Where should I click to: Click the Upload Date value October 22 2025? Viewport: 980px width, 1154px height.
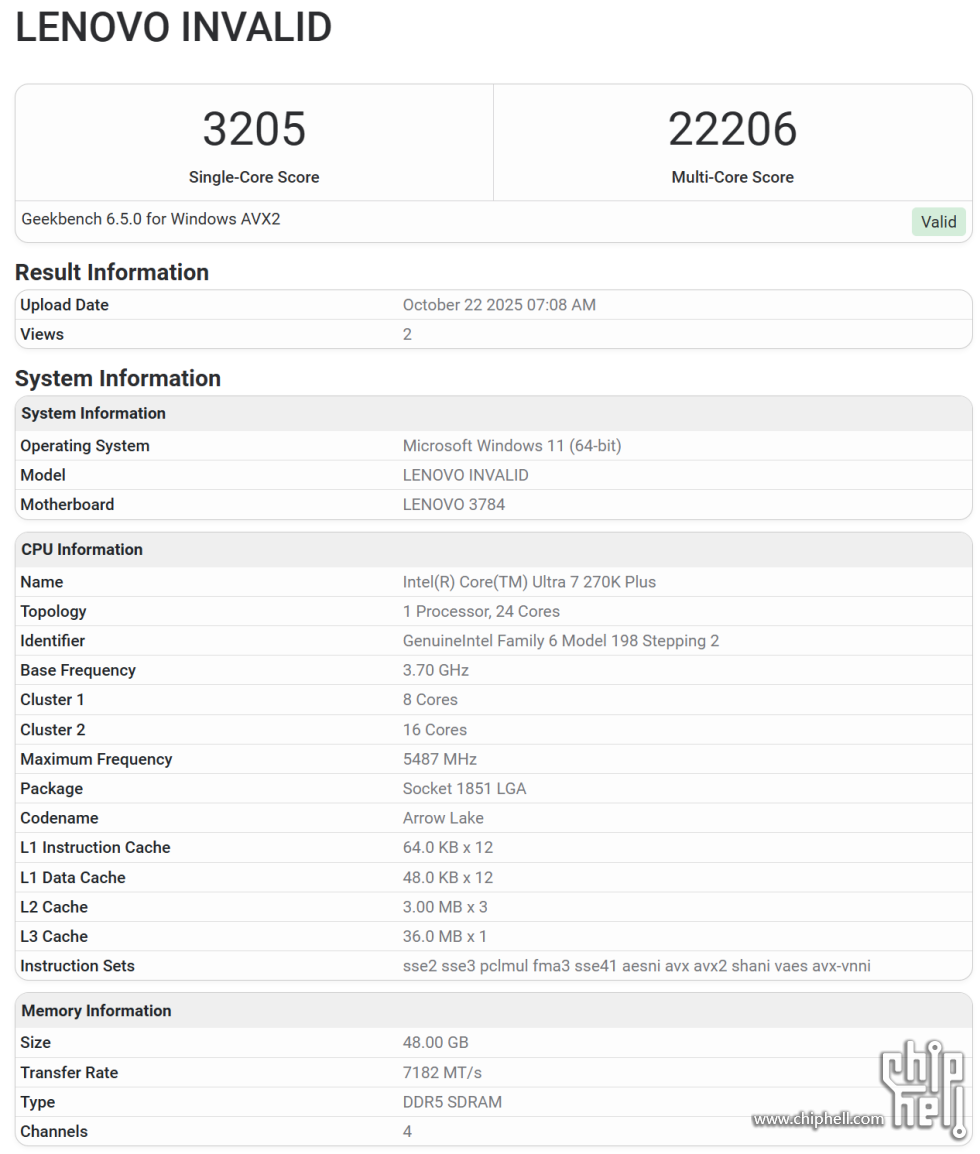[499, 305]
